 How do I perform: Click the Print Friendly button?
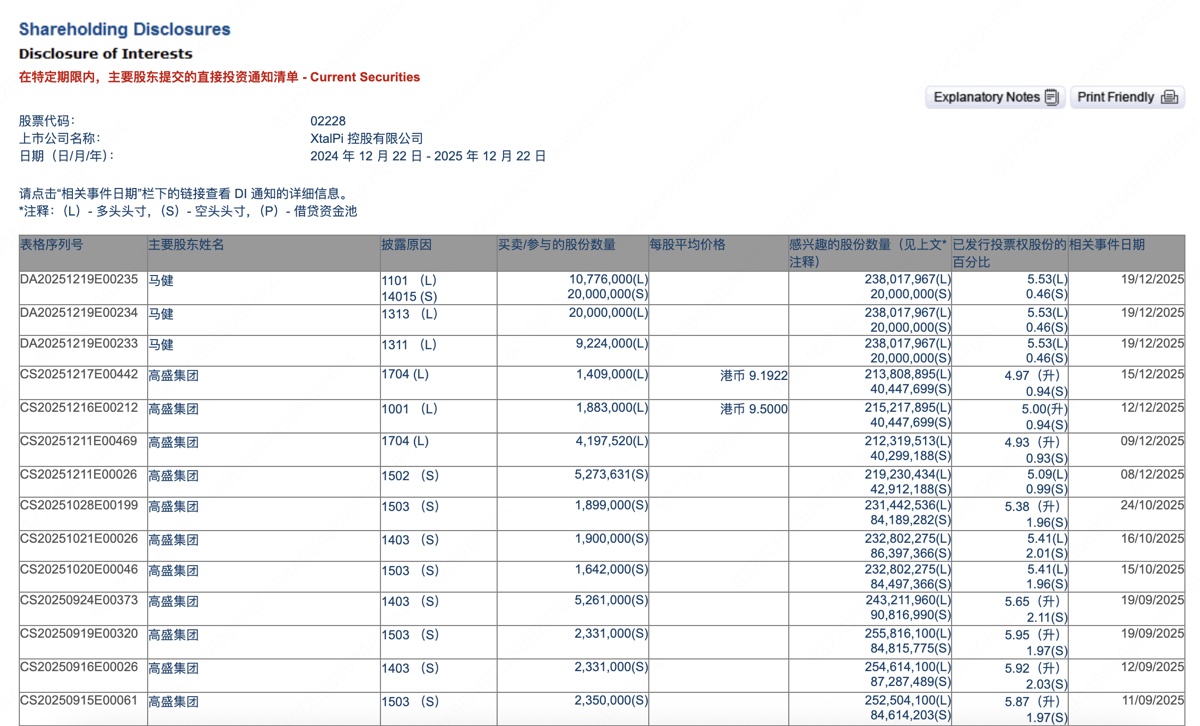pyautogui.click(x=1128, y=97)
